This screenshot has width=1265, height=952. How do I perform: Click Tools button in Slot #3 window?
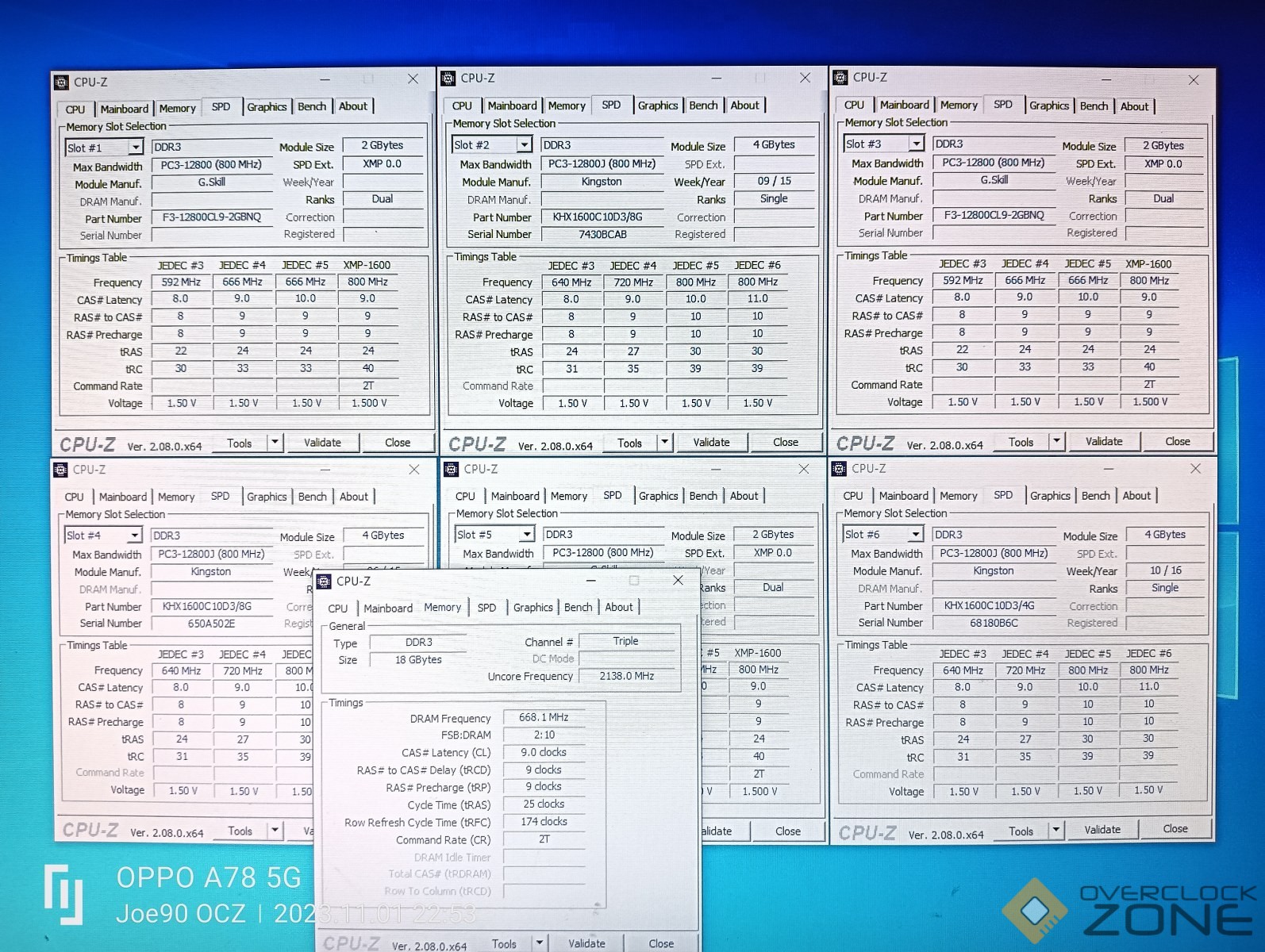click(x=1021, y=442)
